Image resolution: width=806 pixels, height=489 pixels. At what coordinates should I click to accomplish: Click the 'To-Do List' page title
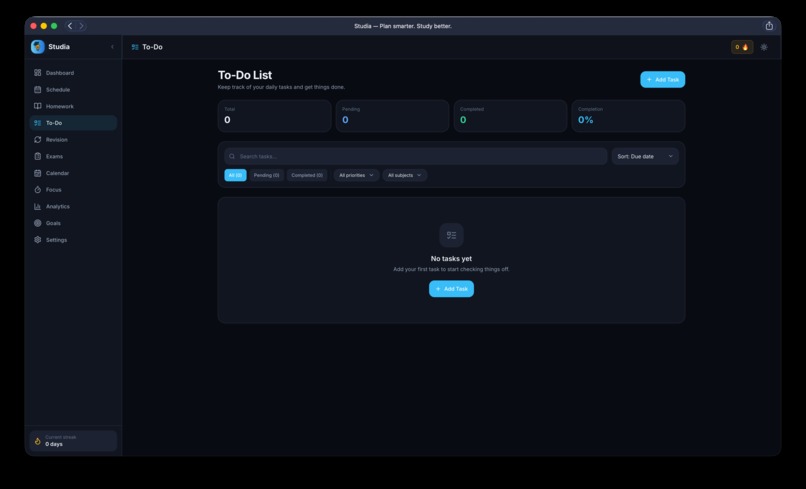tap(245, 75)
